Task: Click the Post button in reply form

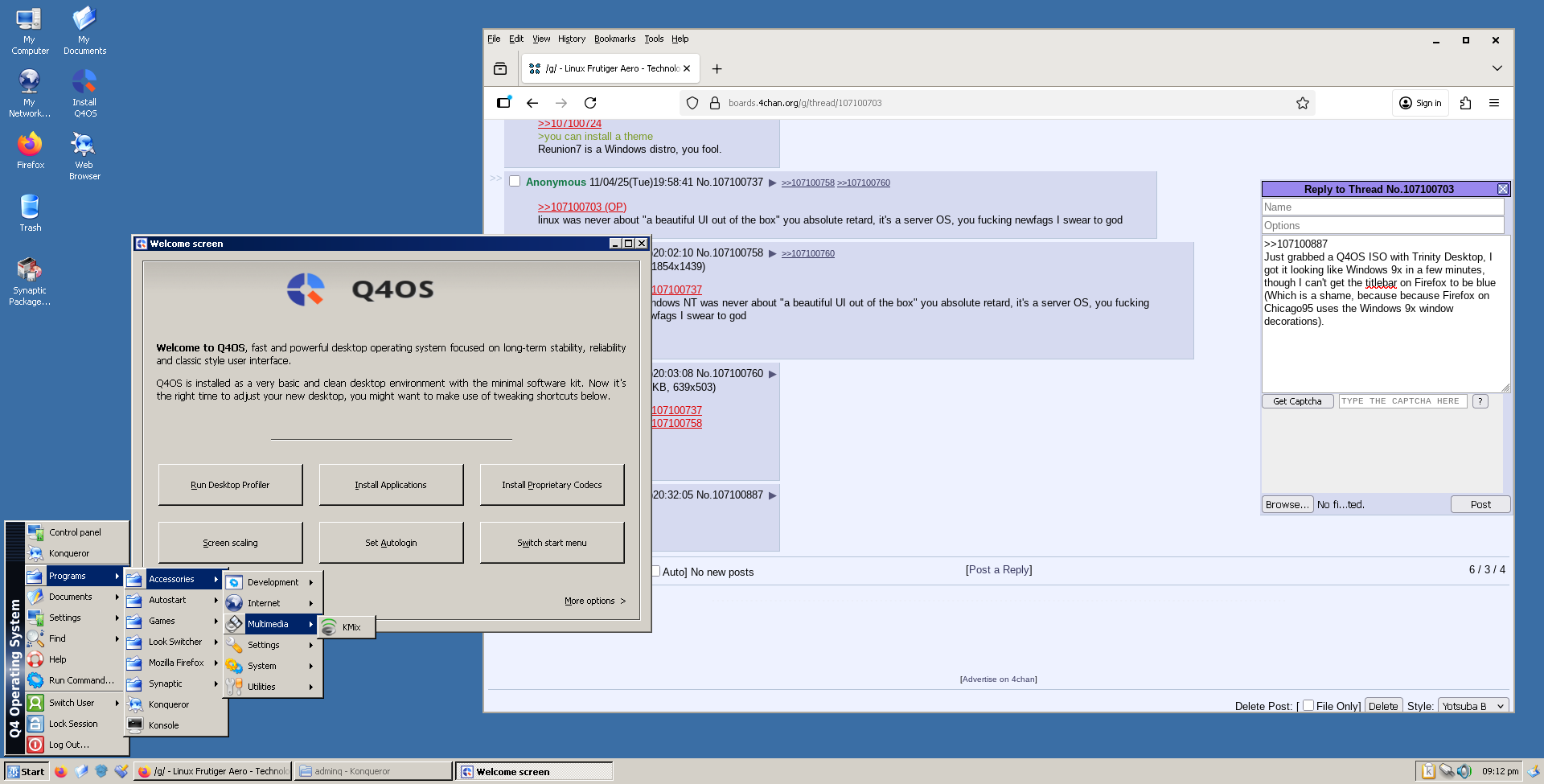Action: pos(1480,504)
